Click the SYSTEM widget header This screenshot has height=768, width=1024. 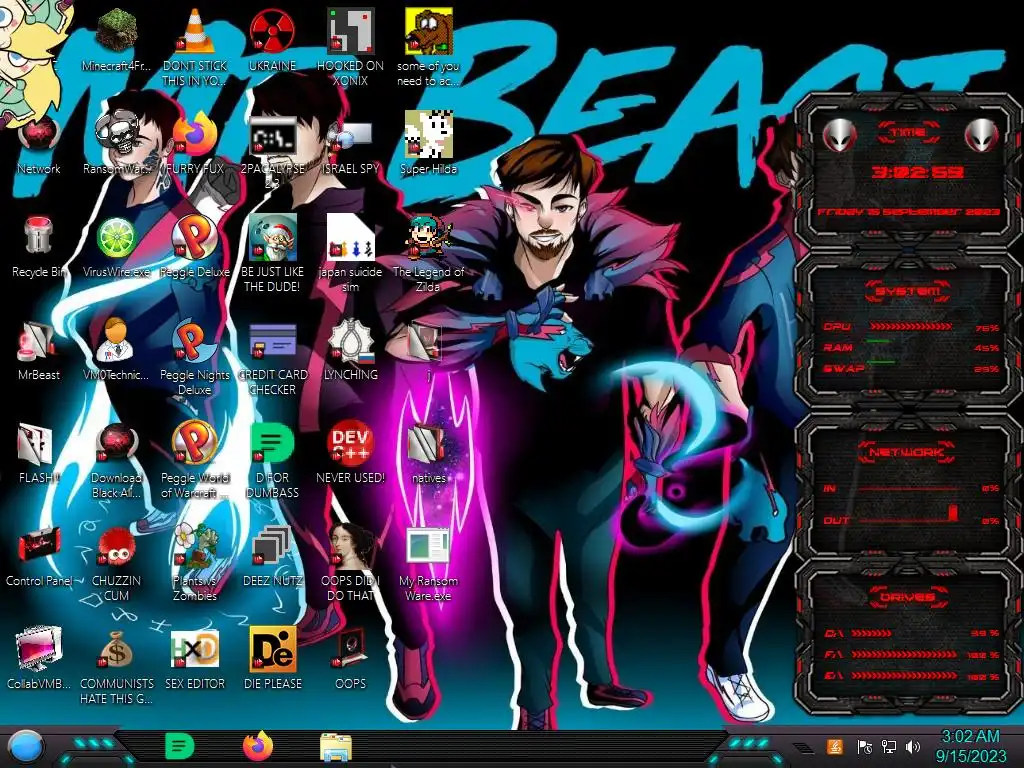pyautogui.click(x=908, y=291)
